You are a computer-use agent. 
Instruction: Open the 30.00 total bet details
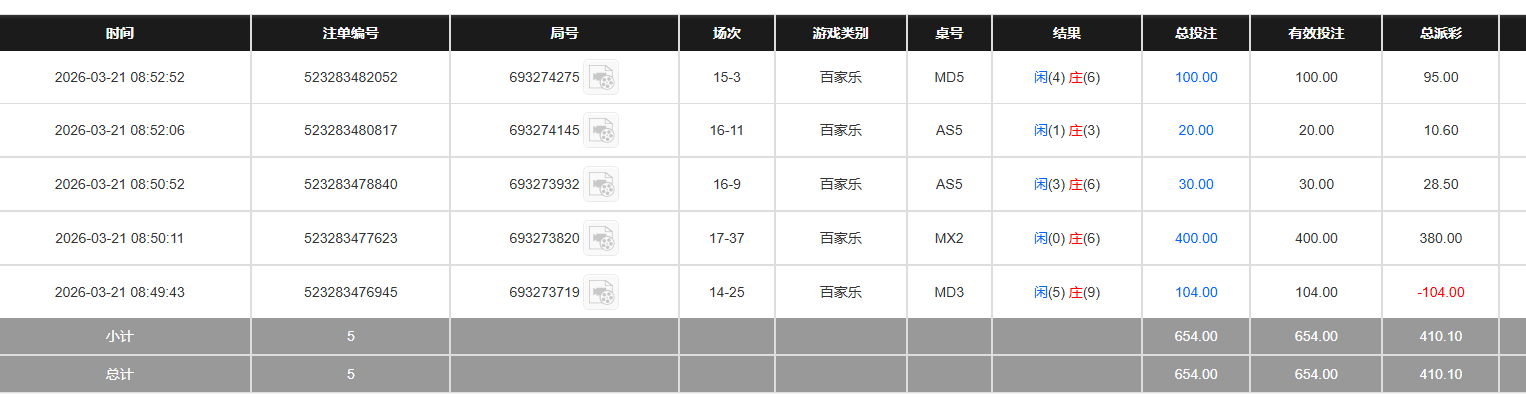[x=1196, y=185]
